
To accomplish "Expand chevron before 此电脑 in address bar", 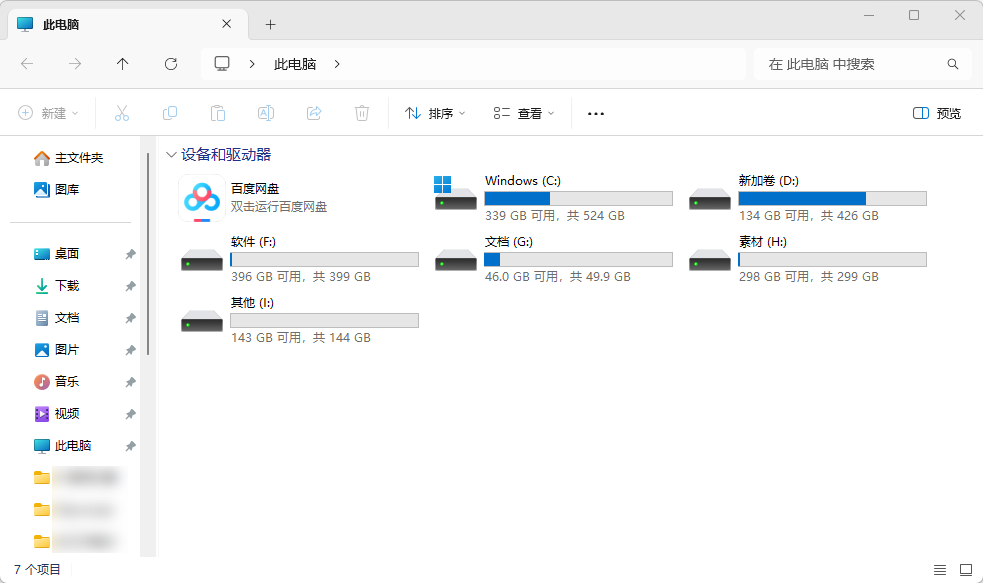I will pos(252,64).
